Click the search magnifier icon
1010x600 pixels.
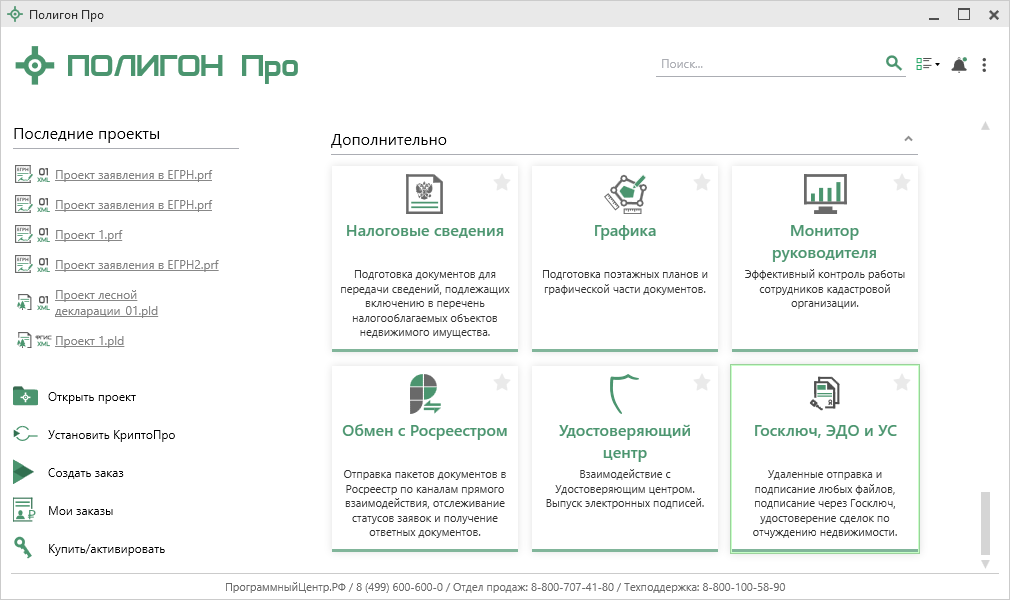894,64
